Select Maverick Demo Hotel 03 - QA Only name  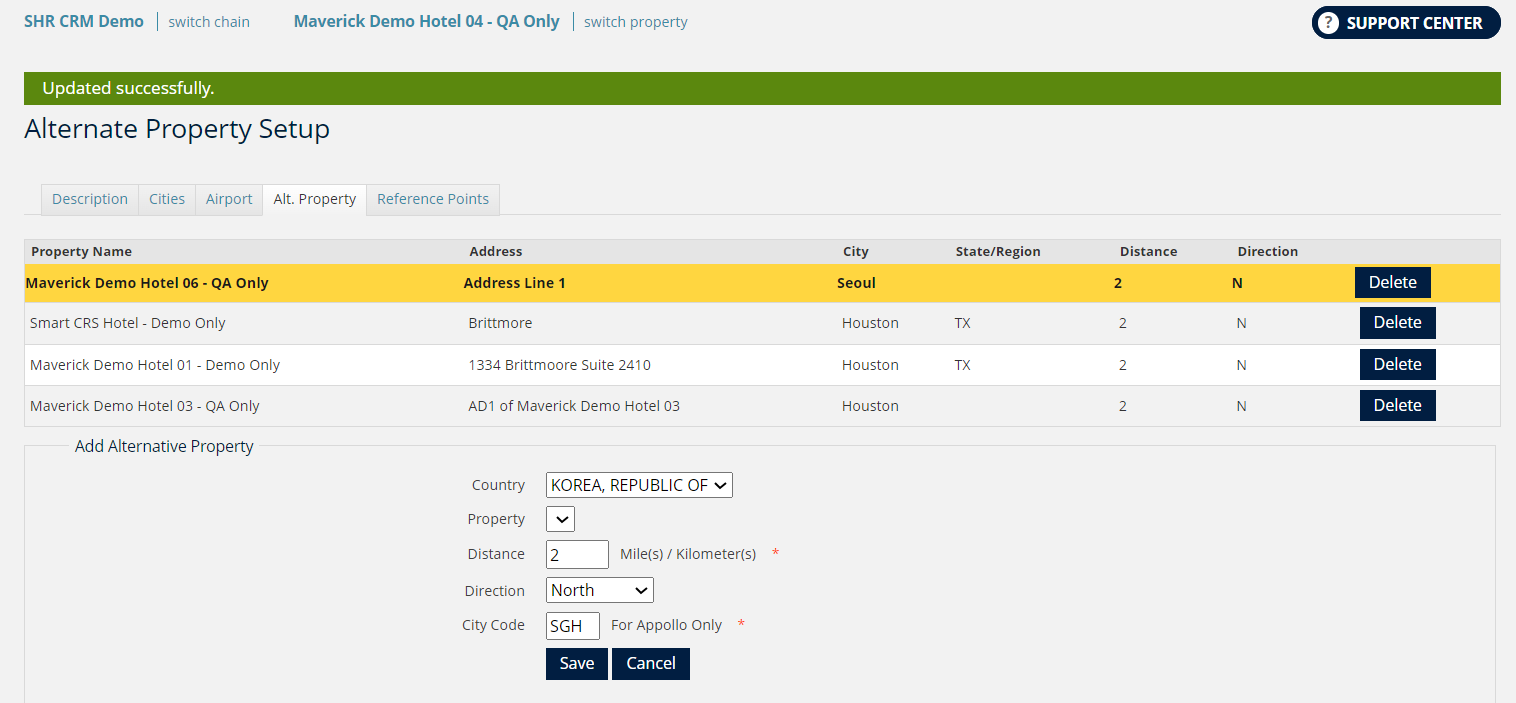[x=145, y=406]
